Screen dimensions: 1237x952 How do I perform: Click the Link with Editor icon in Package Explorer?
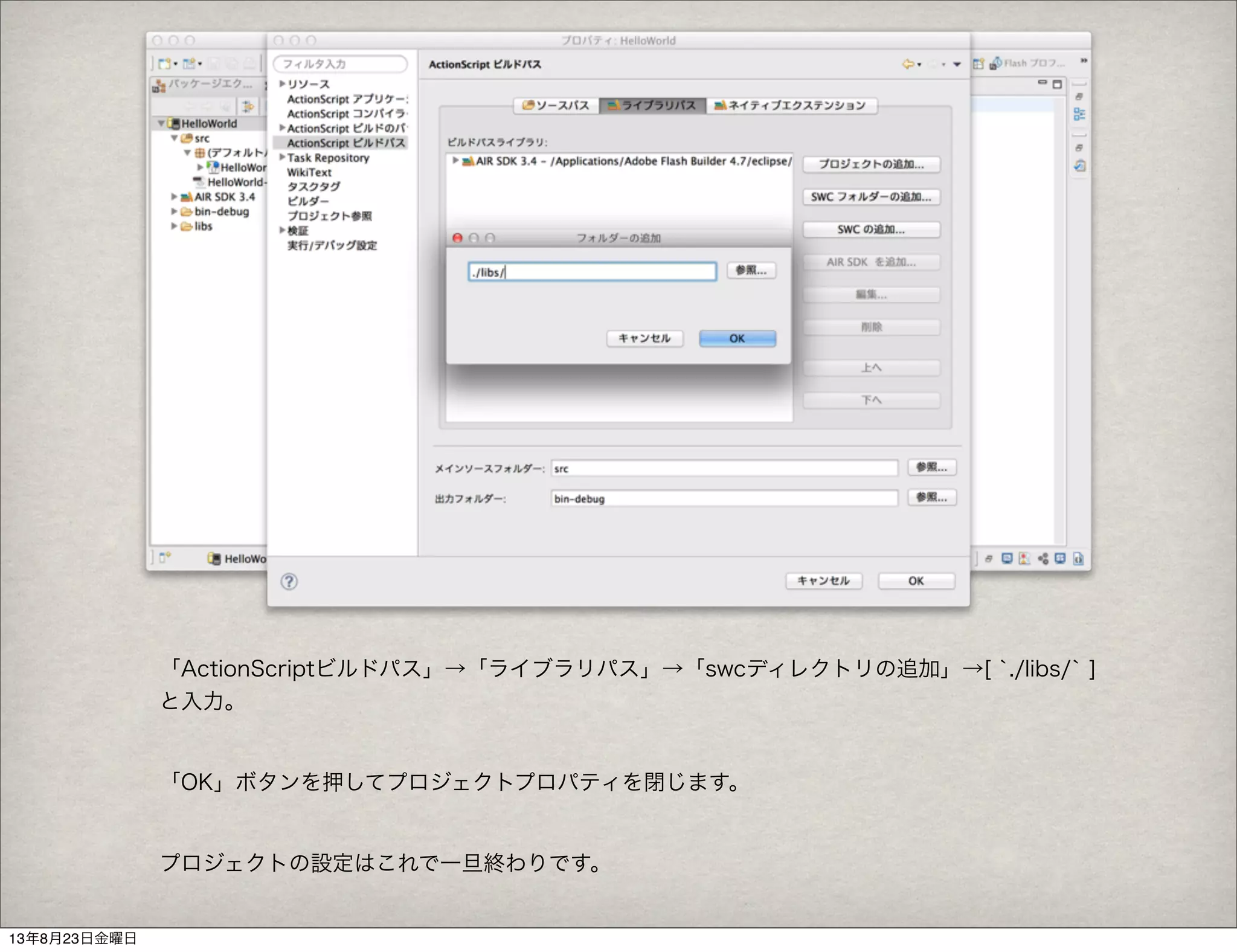coord(248,107)
